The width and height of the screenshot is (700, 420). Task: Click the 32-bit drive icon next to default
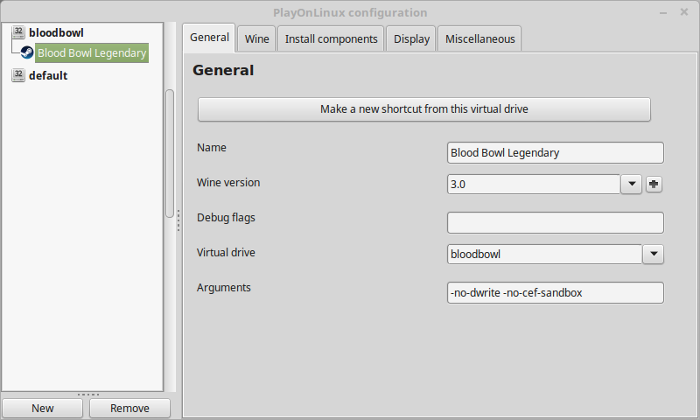[x=18, y=75]
